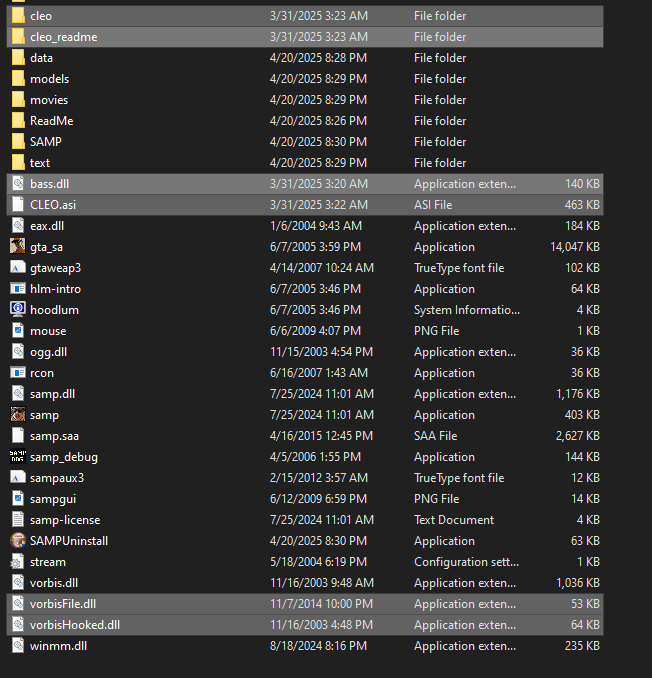The width and height of the screenshot is (652, 678).
Task: Click the type "ASI File"
Action: [x=433, y=205]
